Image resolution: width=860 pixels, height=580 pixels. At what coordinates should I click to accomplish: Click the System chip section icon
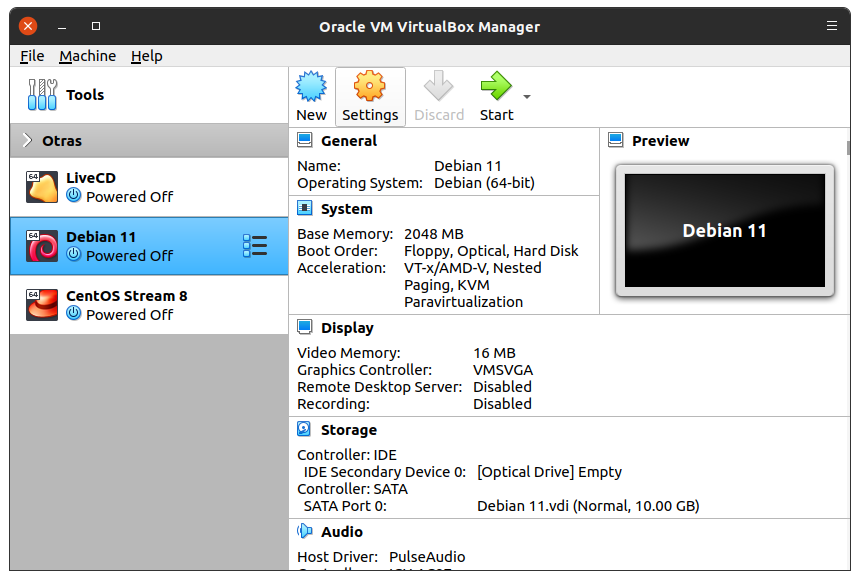pyautogui.click(x=305, y=209)
